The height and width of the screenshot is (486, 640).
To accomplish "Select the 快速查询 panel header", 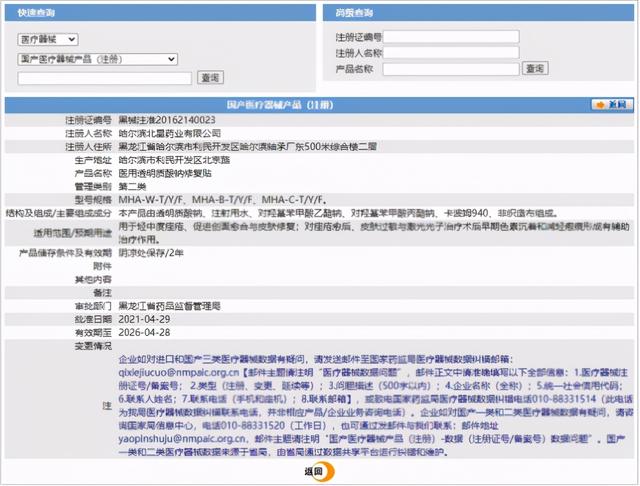I will pyautogui.click(x=37, y=12).
